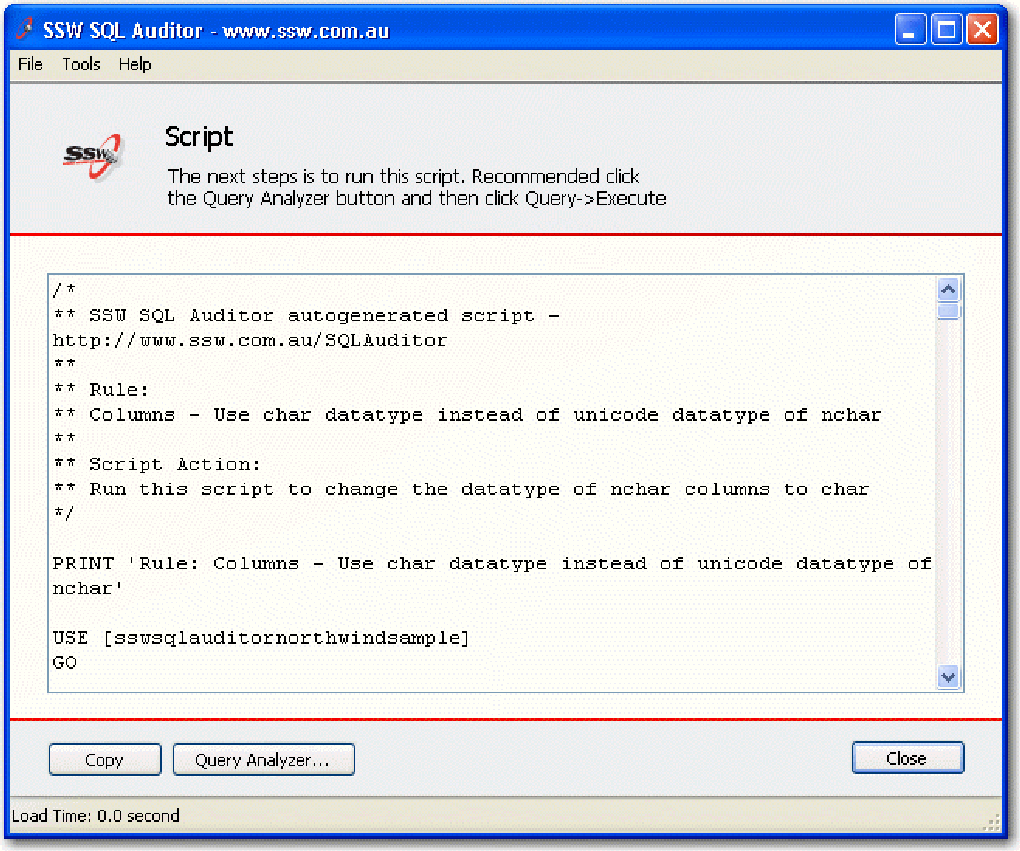Image resolution: width=1020 pixels, height=851 pixels.
Task: Click the USE [sswsqlauditornorthwindsample] line
Action: [260, 637]
